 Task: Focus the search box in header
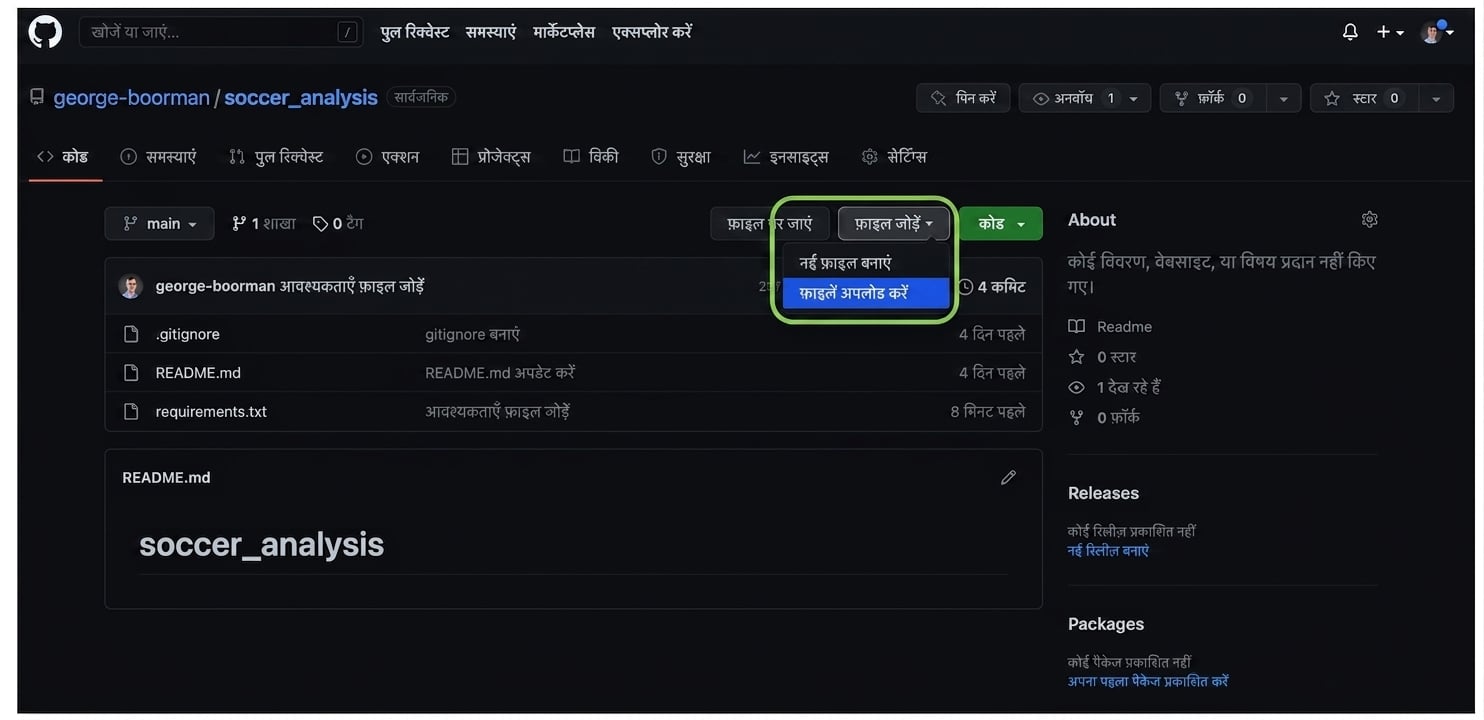click(220, 32)
